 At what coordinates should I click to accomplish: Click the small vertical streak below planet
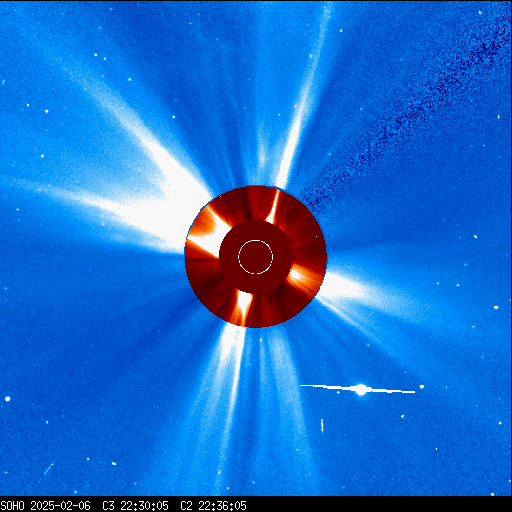322,425
